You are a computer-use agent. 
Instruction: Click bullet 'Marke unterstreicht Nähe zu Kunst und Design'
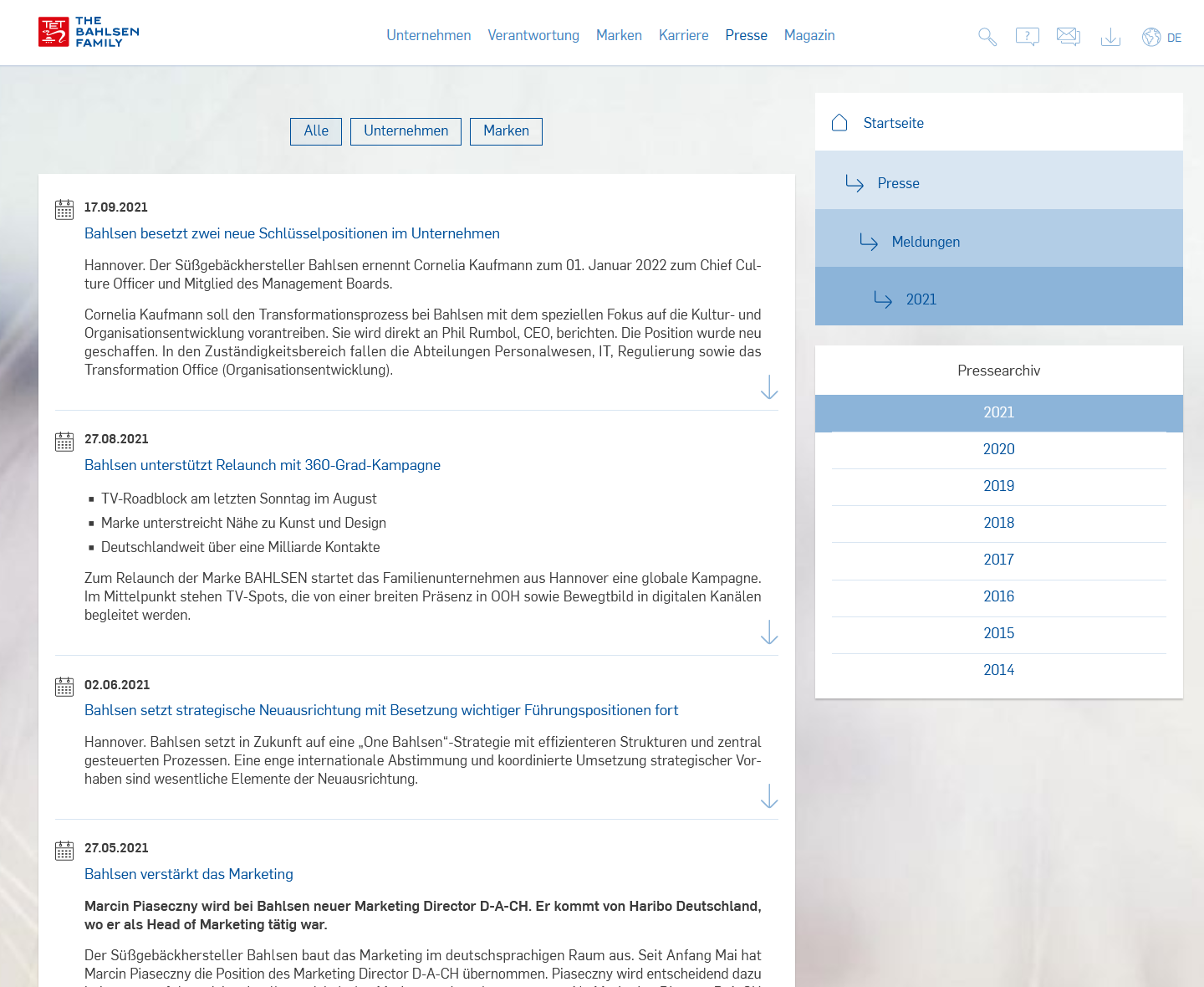click(243, 523)
